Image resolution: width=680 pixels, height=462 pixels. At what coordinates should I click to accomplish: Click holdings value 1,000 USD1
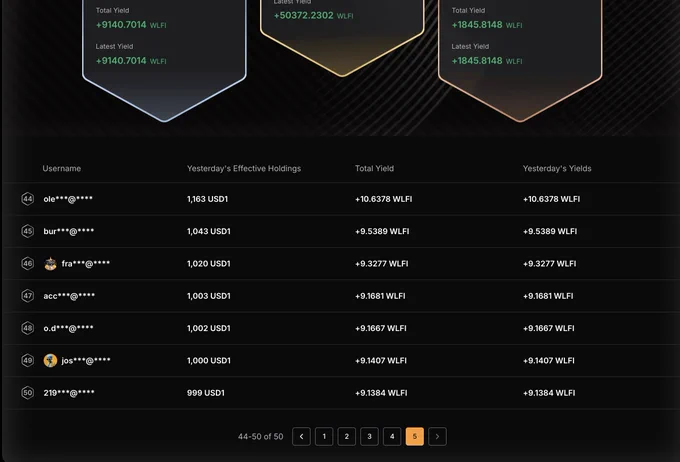[209, 360]
